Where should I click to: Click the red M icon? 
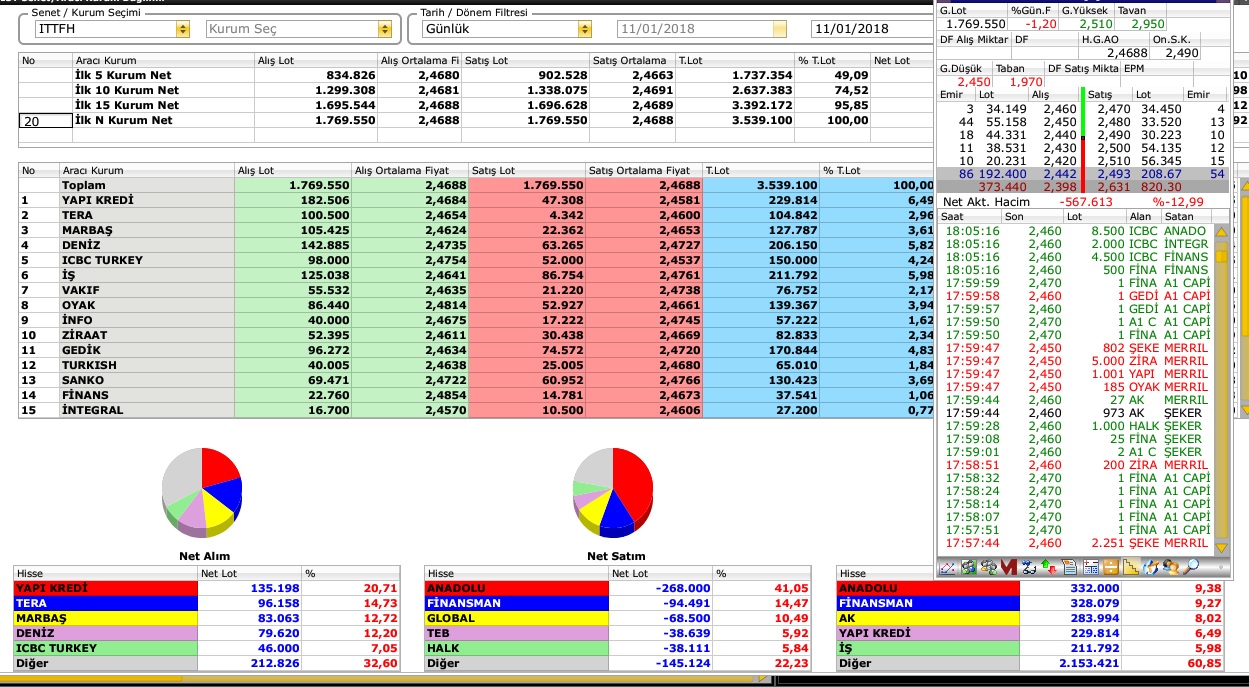click(1008, 568)
